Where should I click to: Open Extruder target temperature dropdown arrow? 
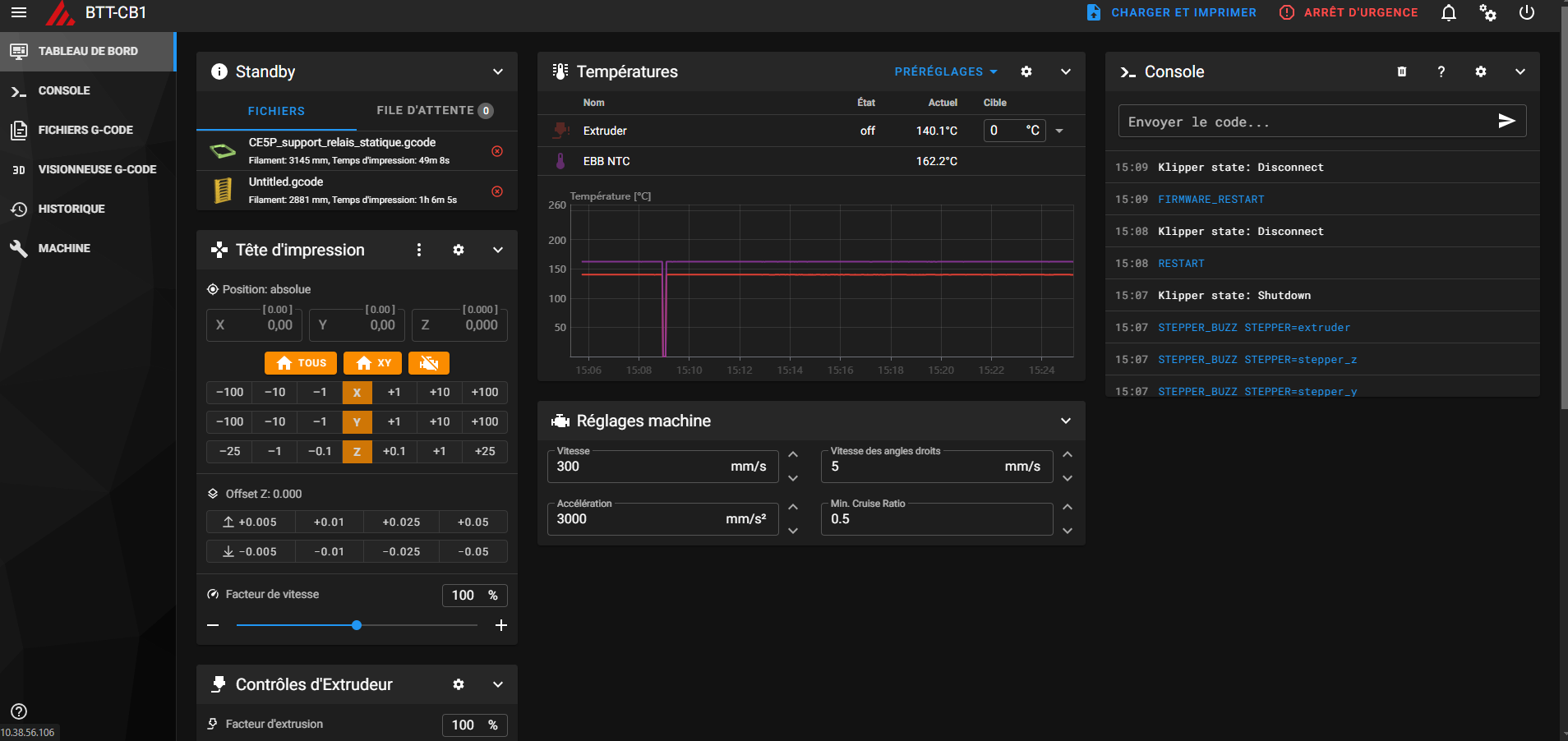coord(1059,131)
